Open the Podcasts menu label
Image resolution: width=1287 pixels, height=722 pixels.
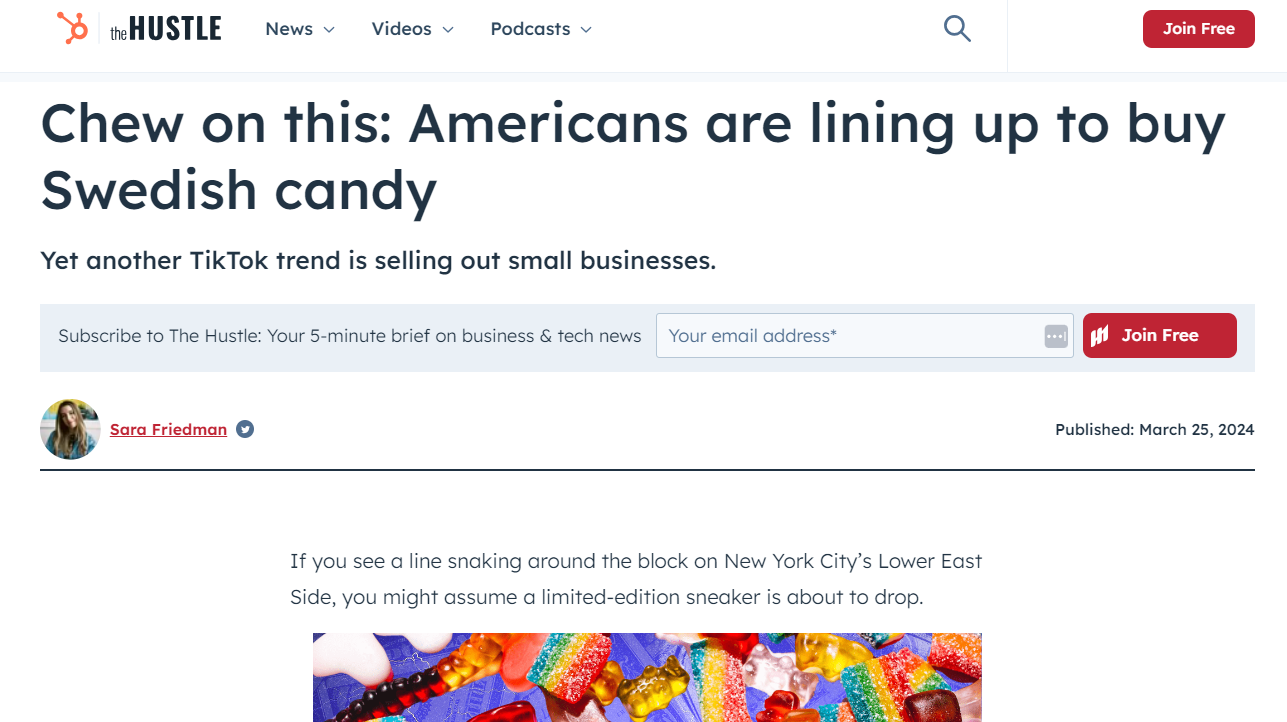click(530, 29)
